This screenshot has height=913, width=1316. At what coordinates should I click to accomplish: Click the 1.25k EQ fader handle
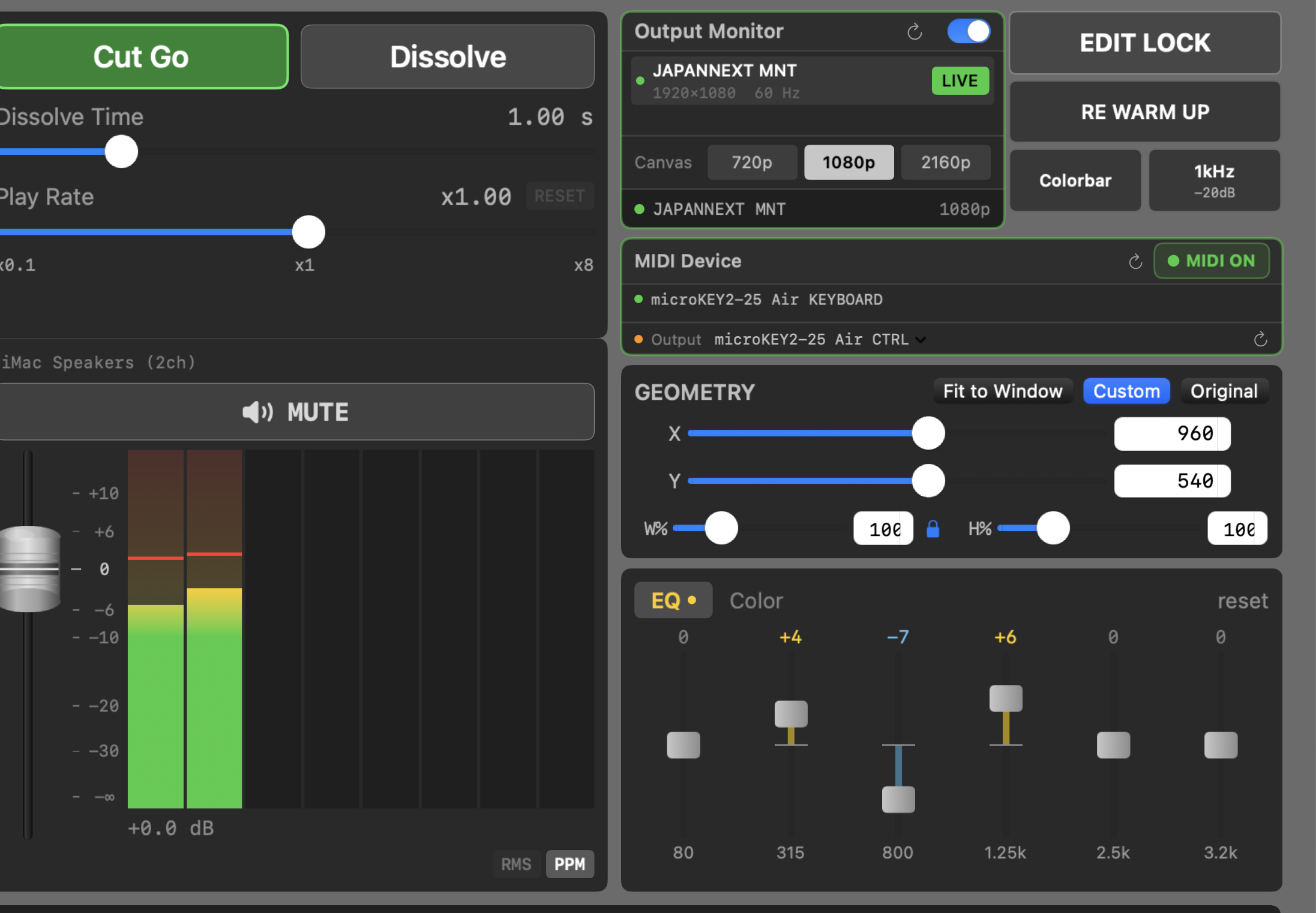point(1006,698)
